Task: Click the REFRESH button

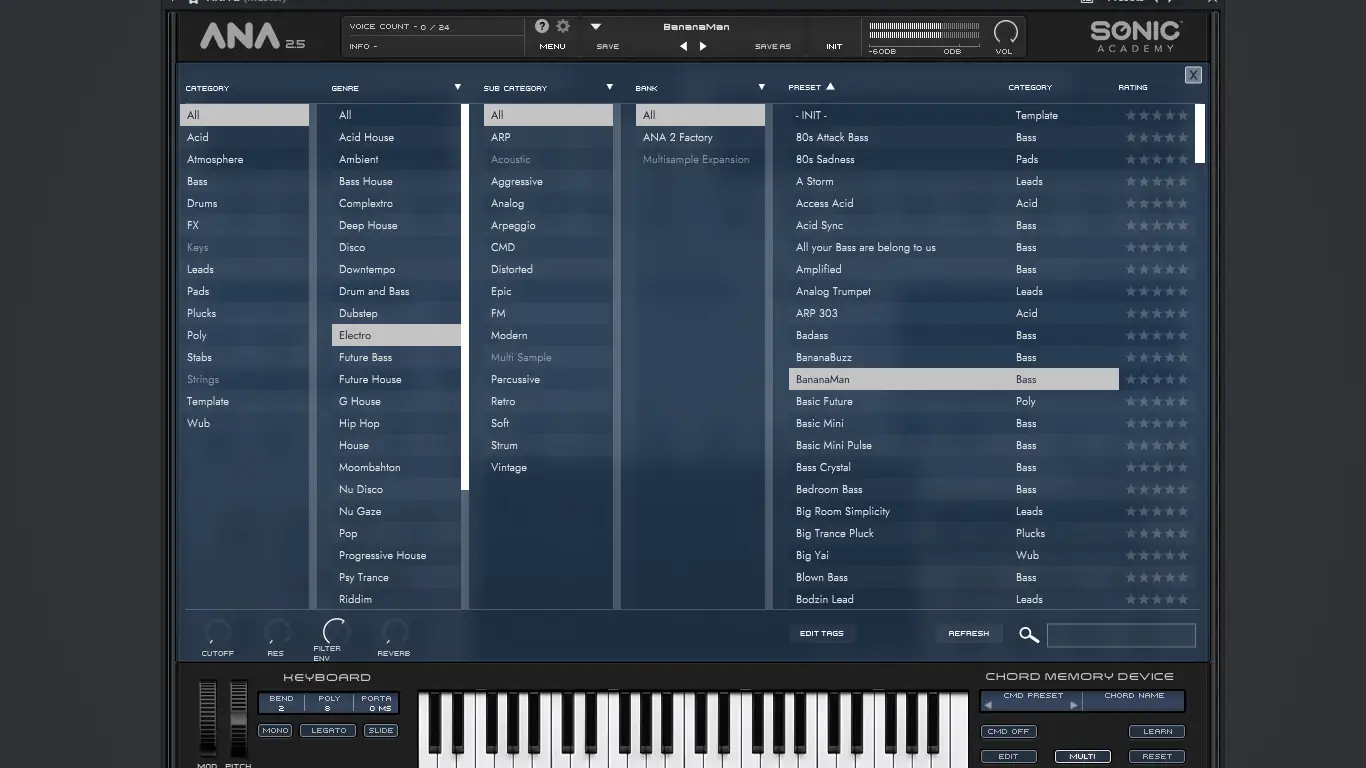Action: (969, 633)
